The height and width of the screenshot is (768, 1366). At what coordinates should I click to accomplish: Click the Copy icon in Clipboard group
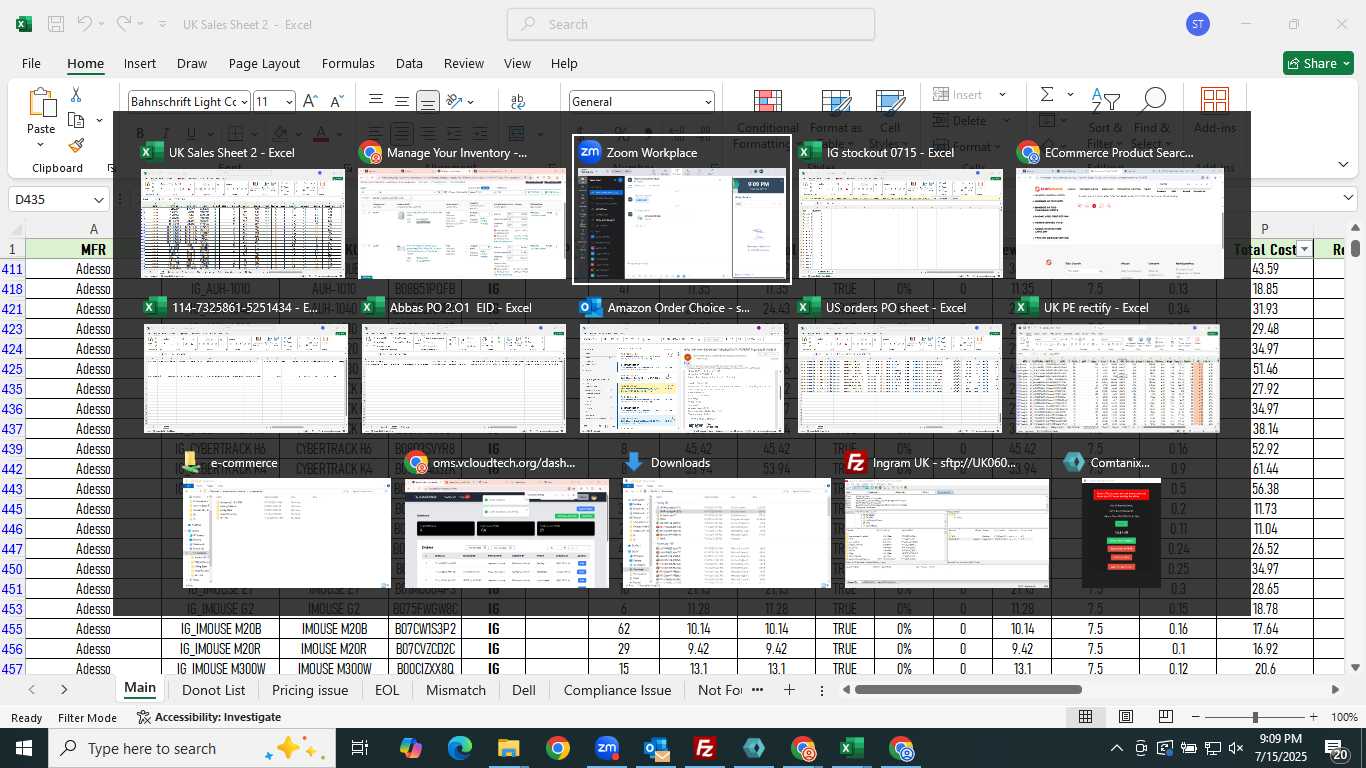click(76, 120)
